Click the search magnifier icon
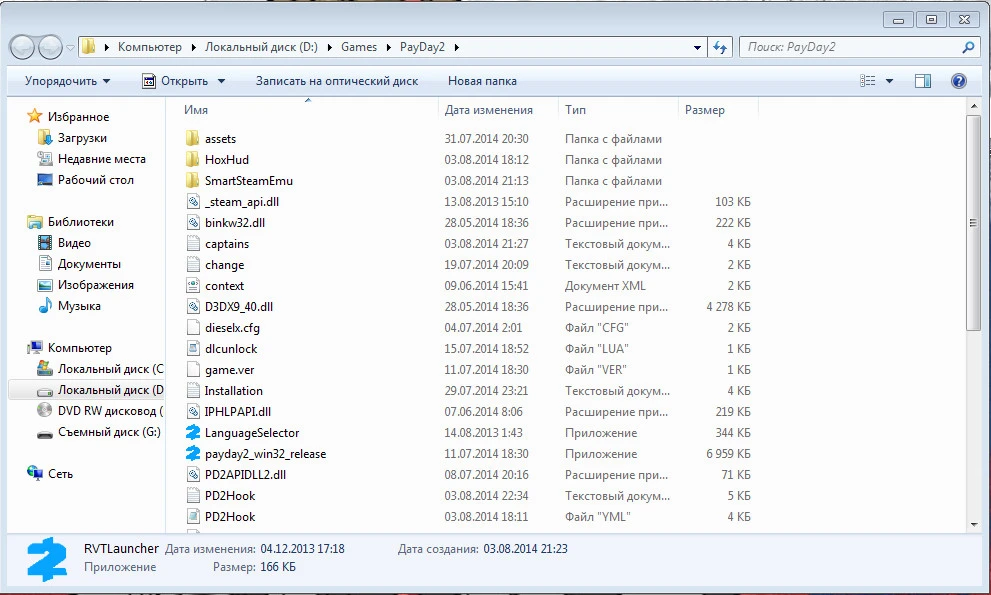Viewport: 991px width, 595px height. (968, 47)
